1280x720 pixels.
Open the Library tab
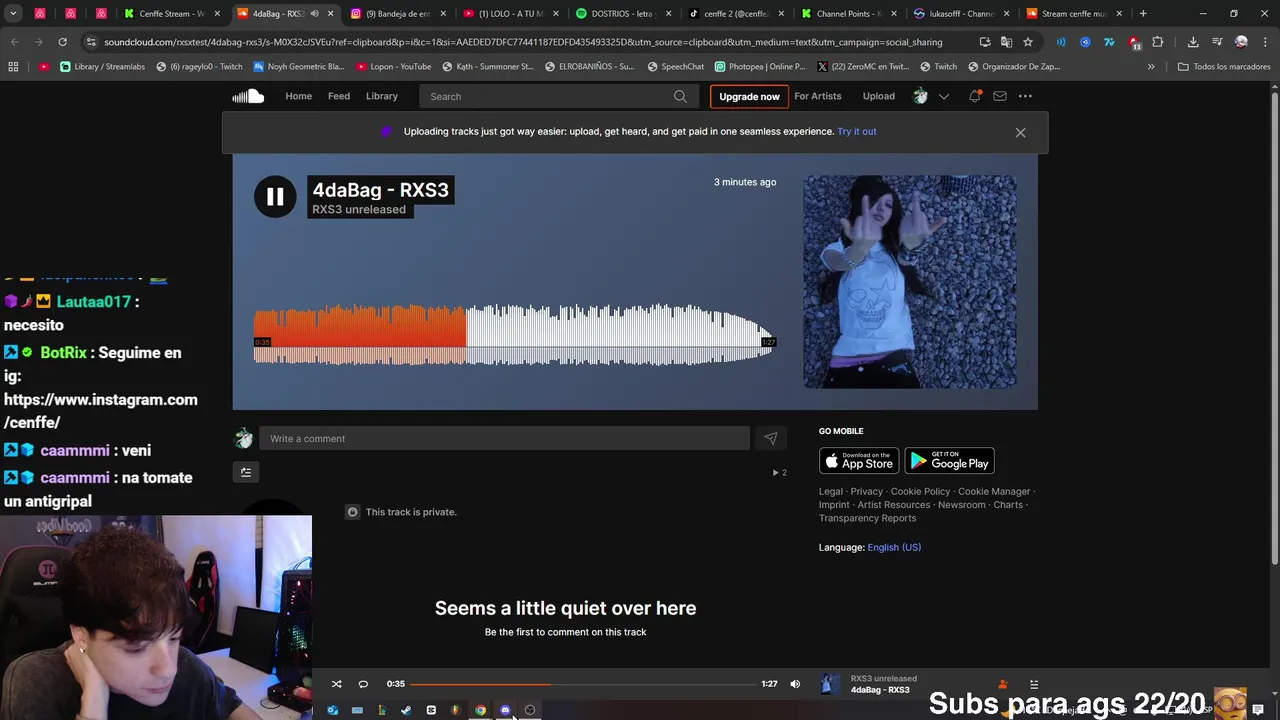tap(381, 96)
